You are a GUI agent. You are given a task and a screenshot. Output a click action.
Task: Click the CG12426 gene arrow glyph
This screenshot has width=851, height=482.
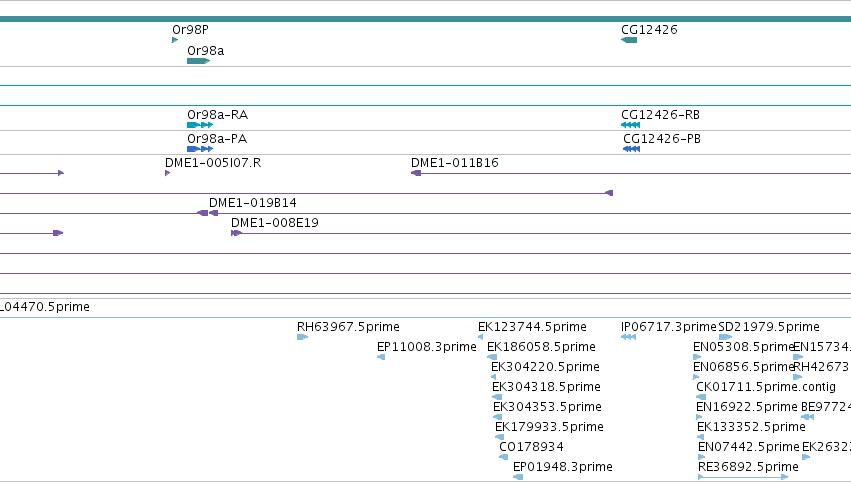pyautogui.click(x=629, y=40)
